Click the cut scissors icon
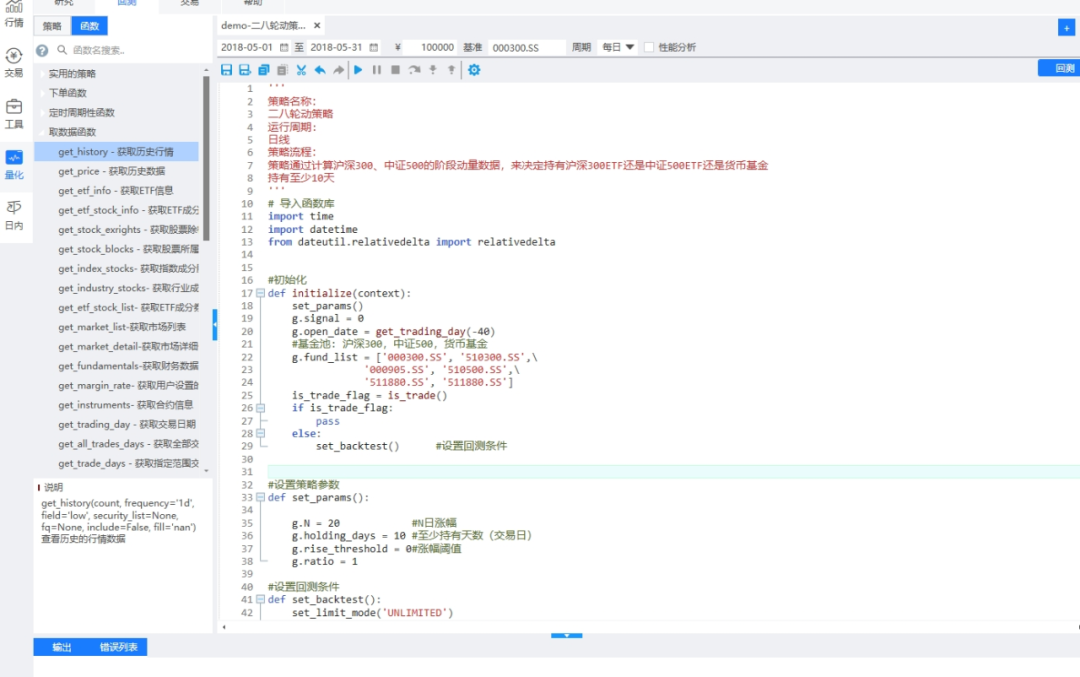 pyautogui.click(x=301, y=70)
